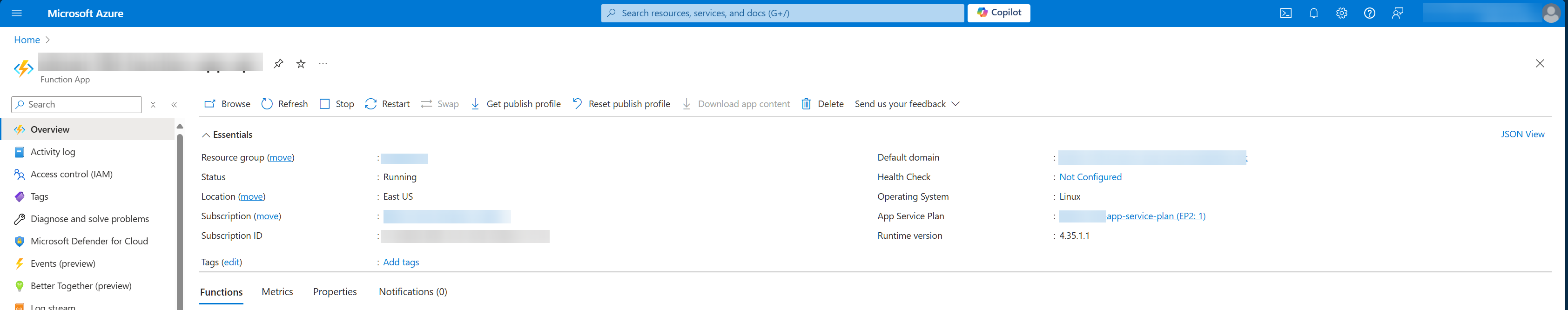Screen dimensions: 1568x310
Task: Click the East US location value
Action: click(x=398, y=197)
